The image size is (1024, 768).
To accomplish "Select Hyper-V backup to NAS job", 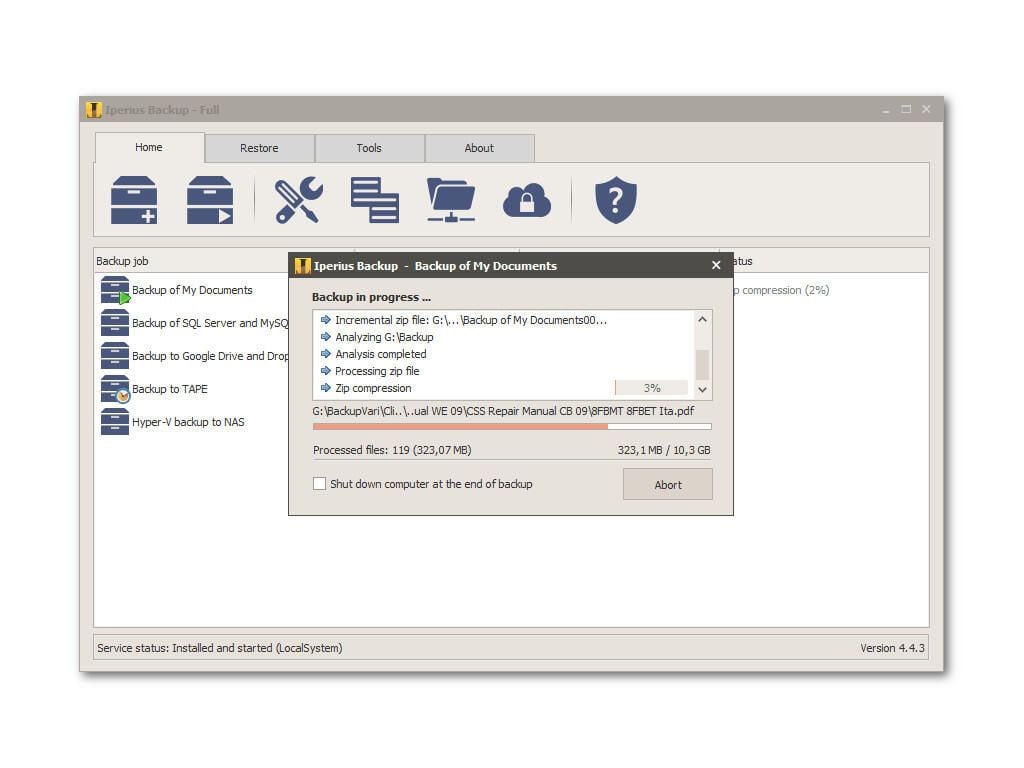I will pos(188,422).
